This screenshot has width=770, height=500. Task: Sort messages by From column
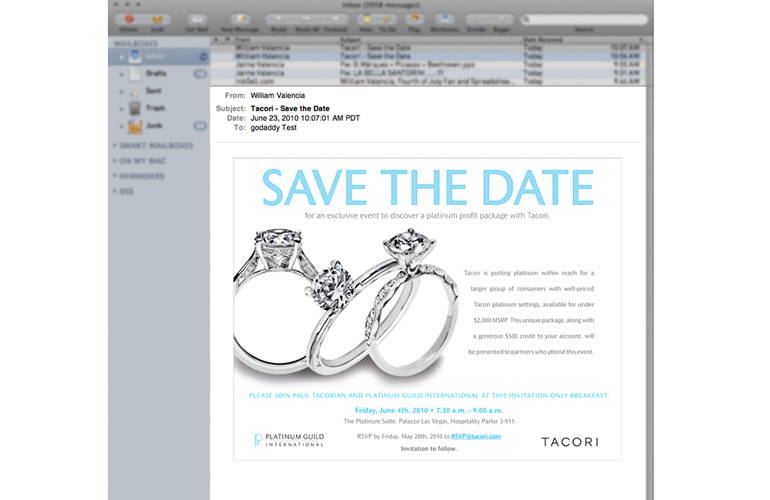pyautogui.click(x=286, y=39)
